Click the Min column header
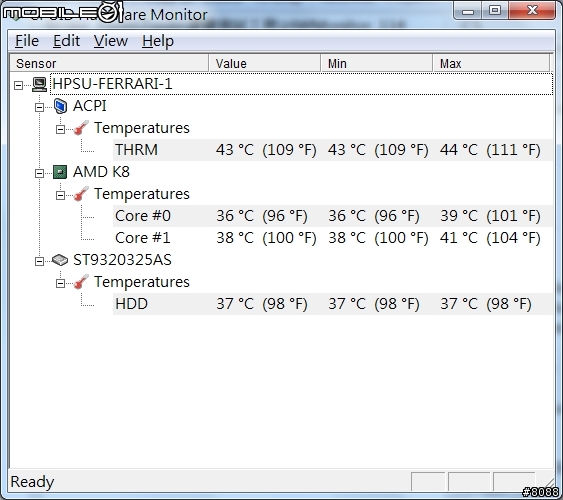Image resolution: width=563 pixels, height=500 pixels. [x=377, y=64]
